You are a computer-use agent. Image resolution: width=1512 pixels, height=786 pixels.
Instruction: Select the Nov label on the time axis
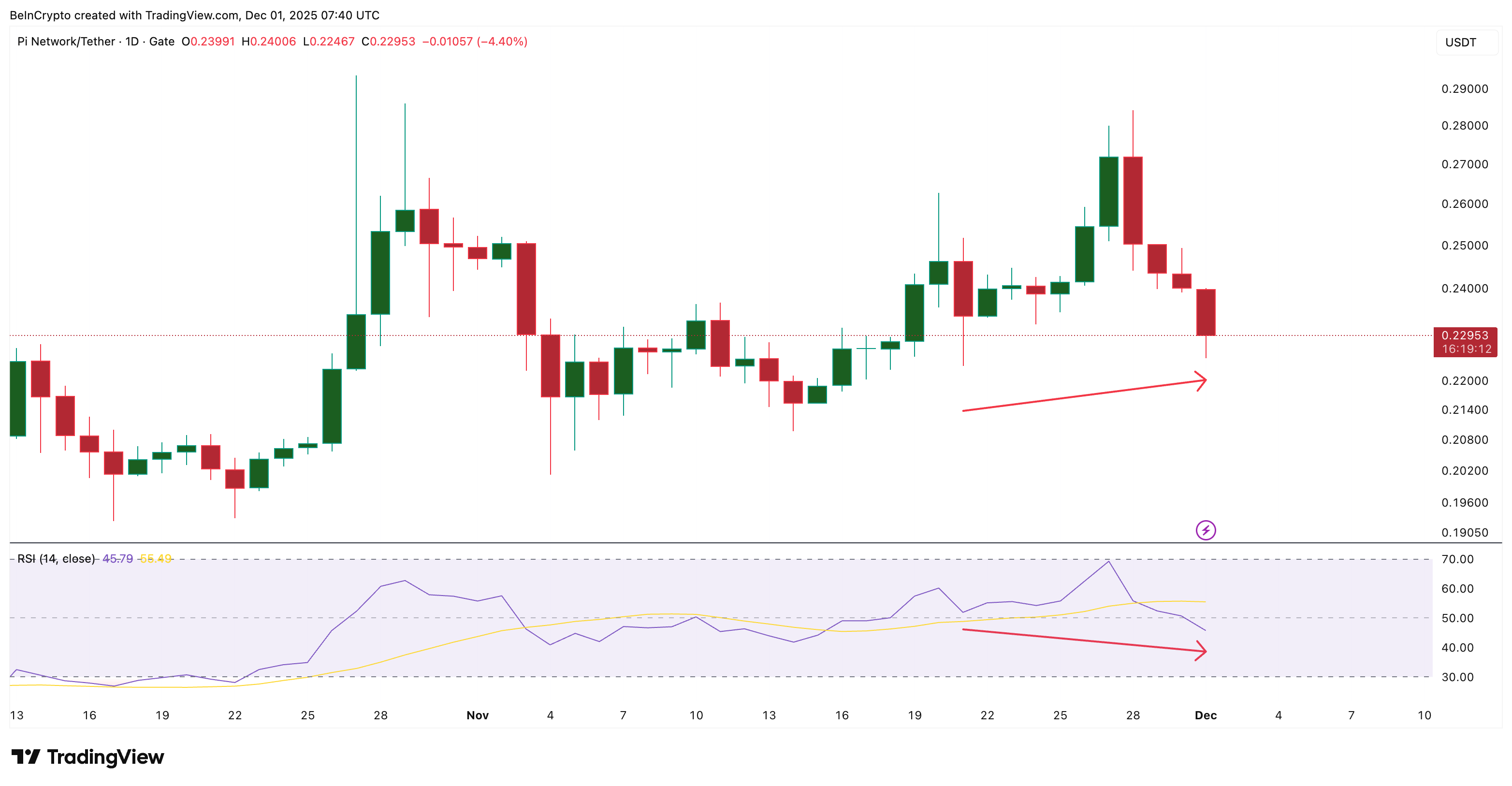(x=477, y=715)
